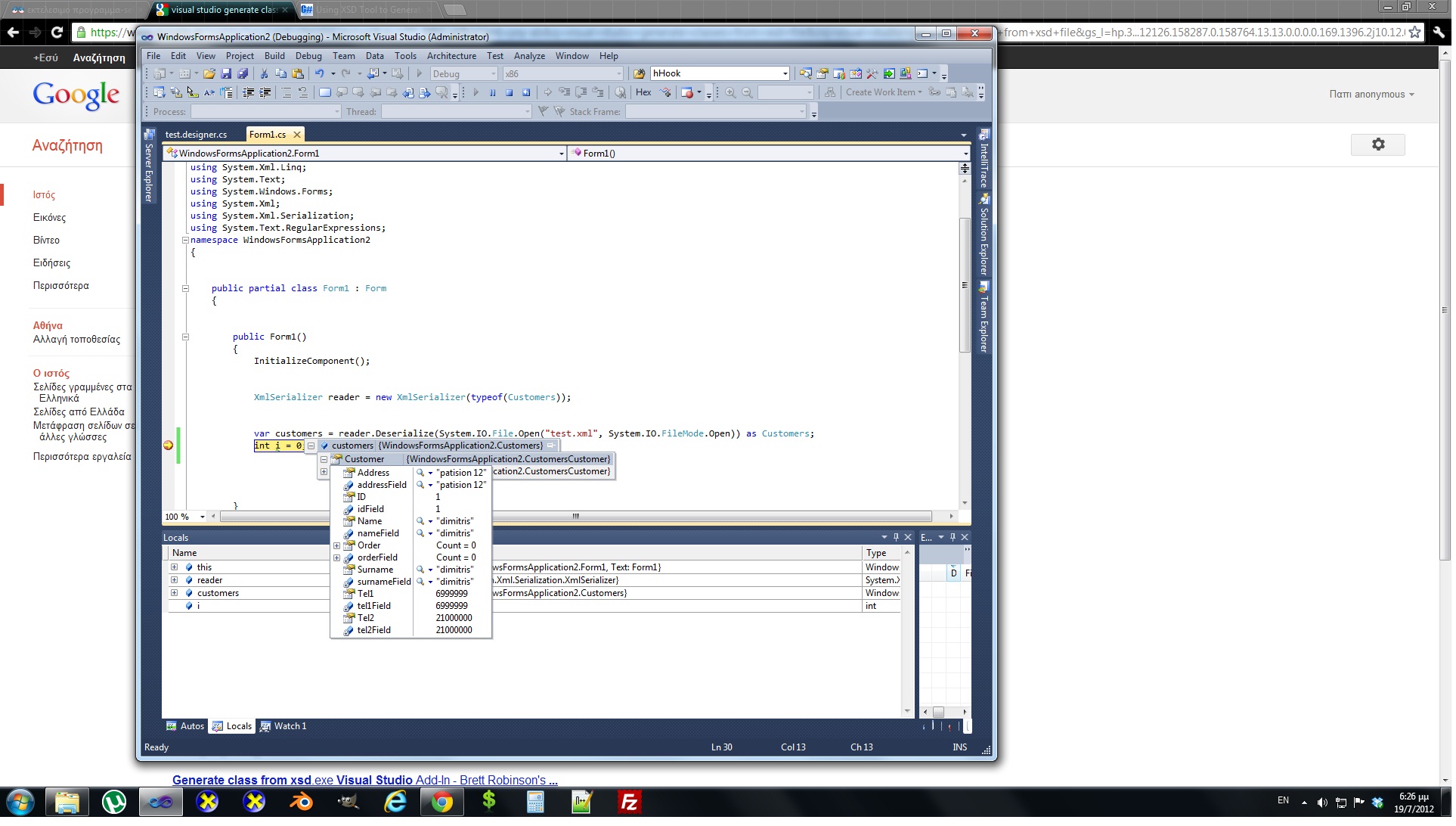Click the Increase Indent icon
1456x826 pixels.
pyautogui.click(x=265, y=92)
